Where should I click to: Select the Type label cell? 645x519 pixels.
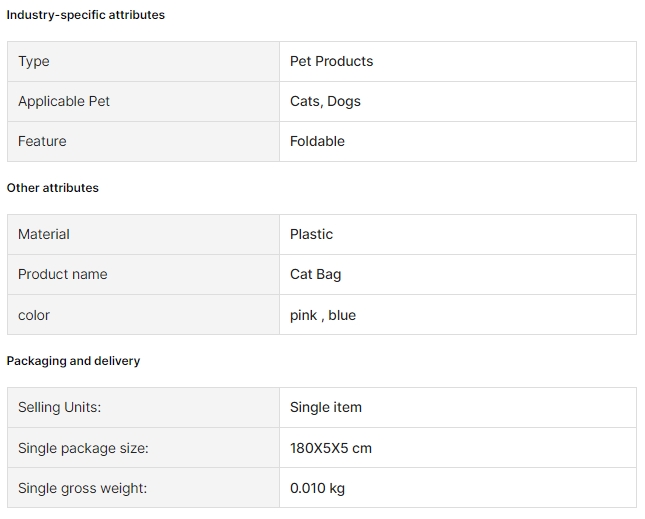[x=143, y=61]
